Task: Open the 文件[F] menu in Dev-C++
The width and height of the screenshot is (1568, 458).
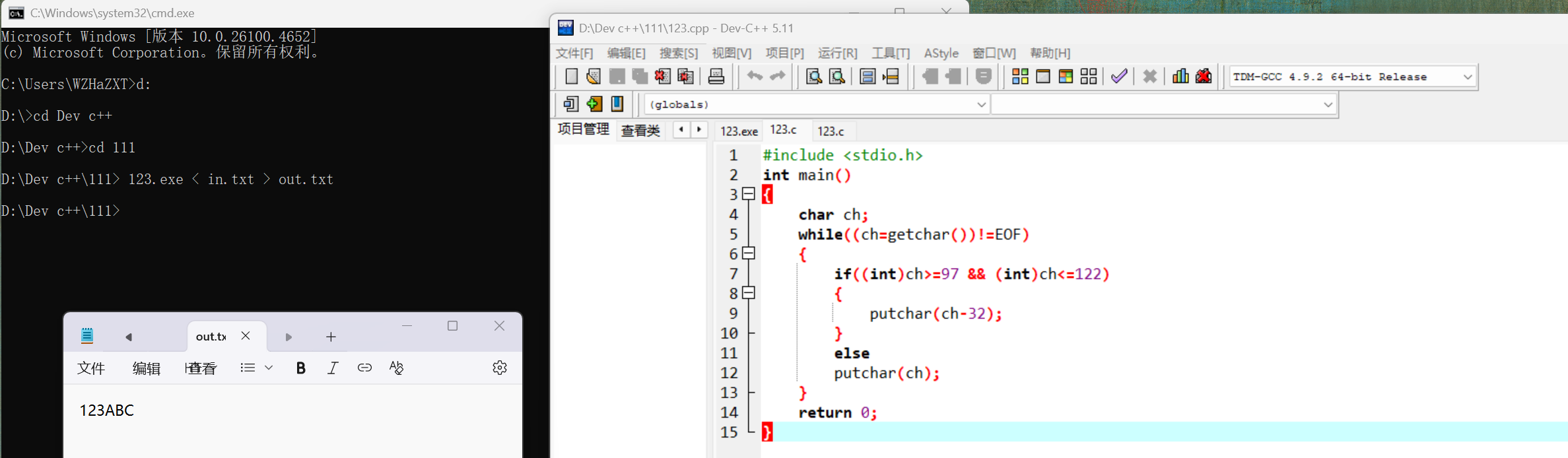Action: (x=574, y=53)
